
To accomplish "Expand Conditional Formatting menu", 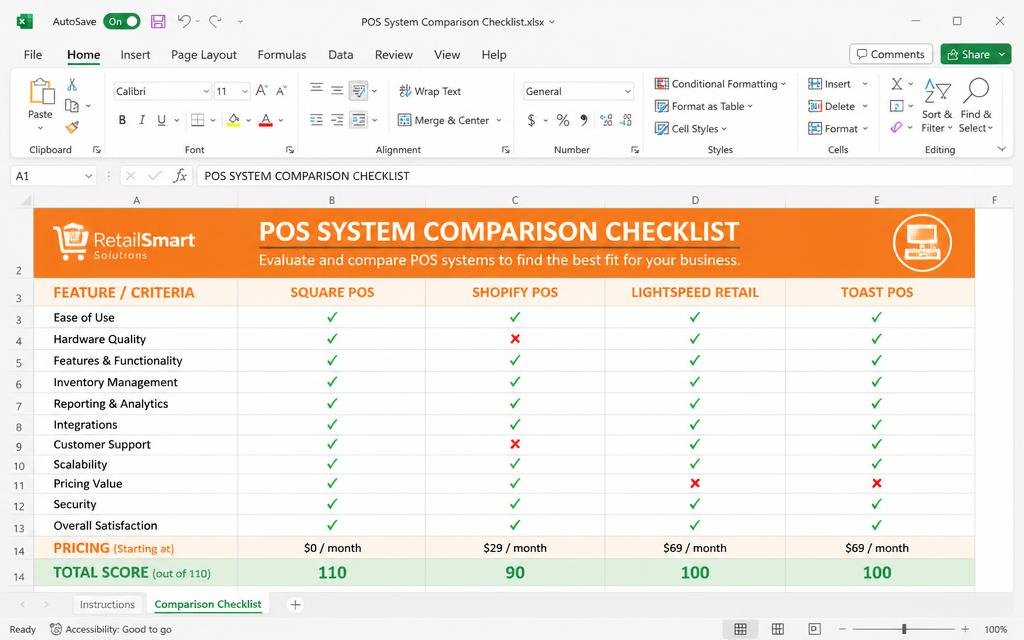I will 720,84.
